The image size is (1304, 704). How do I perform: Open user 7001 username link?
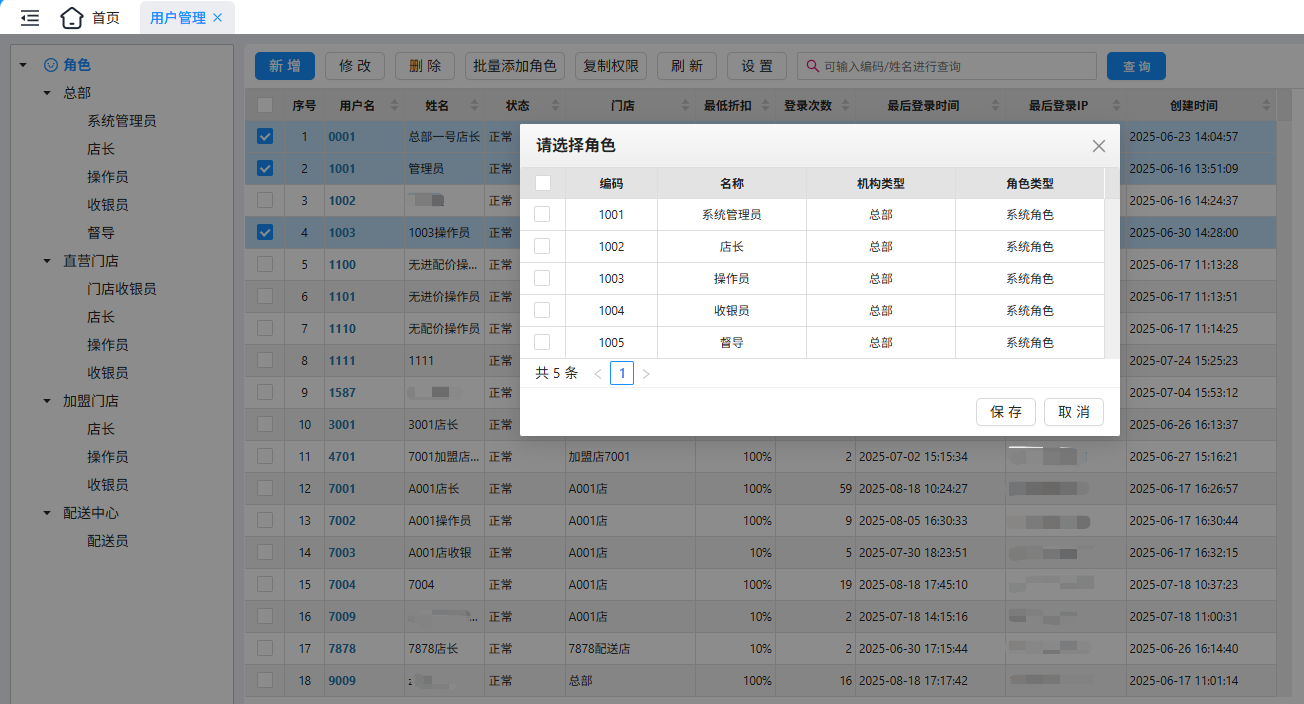tap(342, 489)
